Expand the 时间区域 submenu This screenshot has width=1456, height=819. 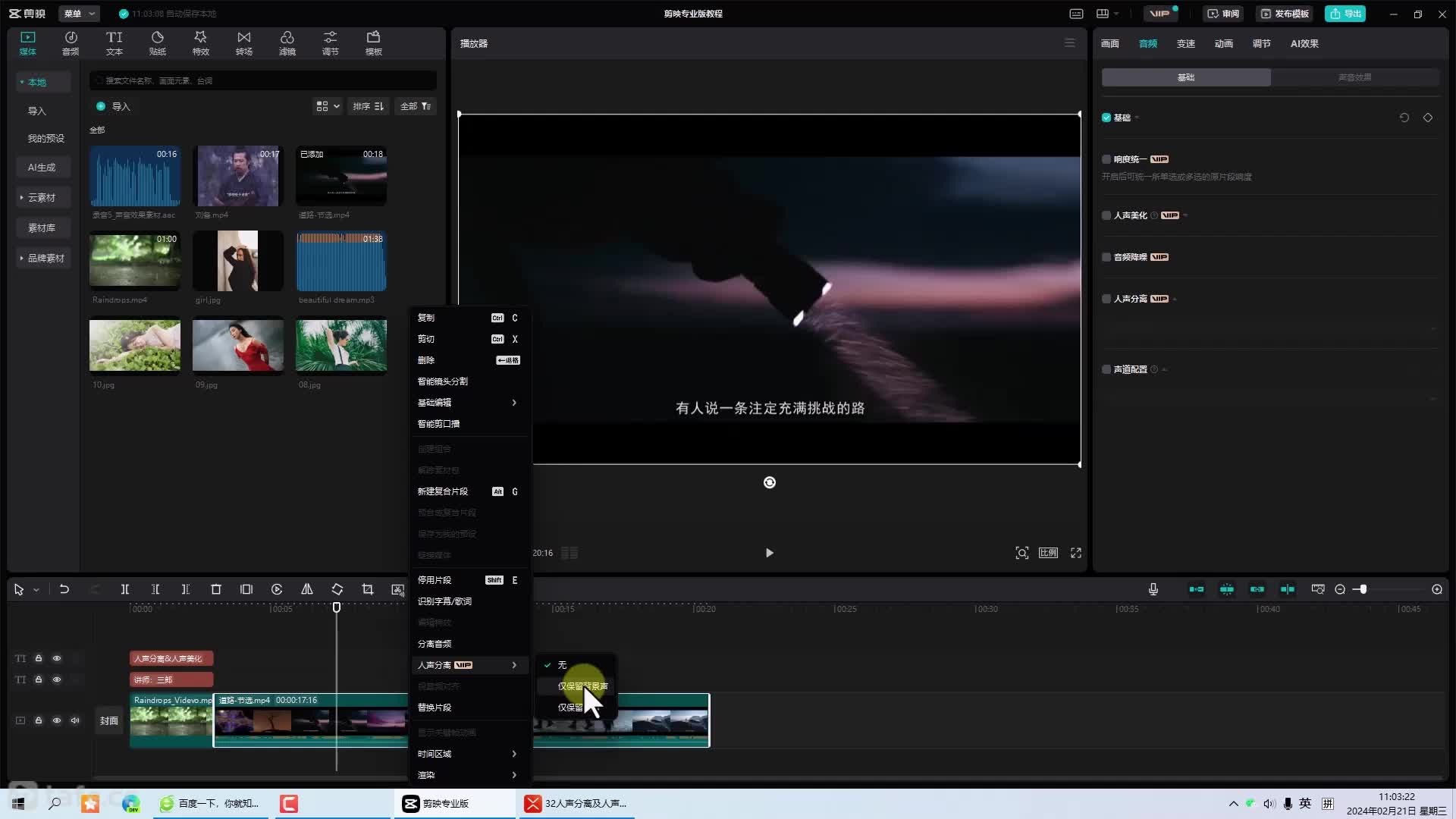468,754
